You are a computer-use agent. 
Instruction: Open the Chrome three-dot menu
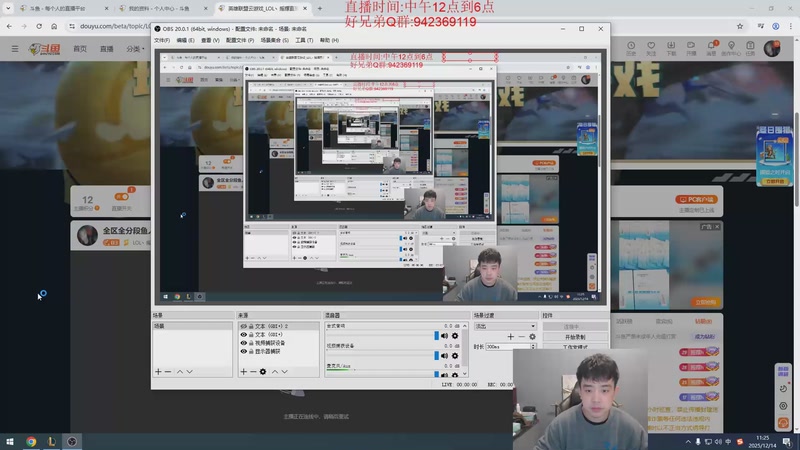pos(791,26)
